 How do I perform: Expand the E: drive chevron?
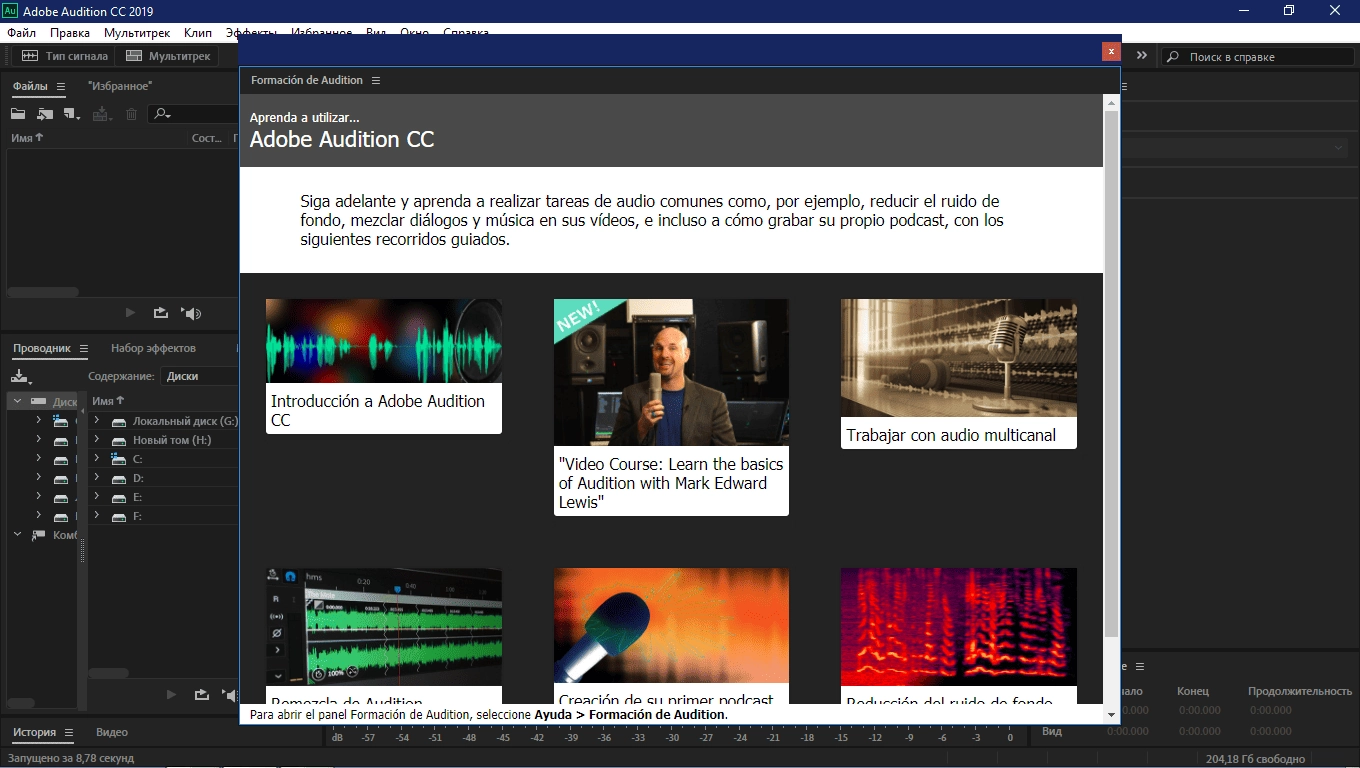click(97, 497)
